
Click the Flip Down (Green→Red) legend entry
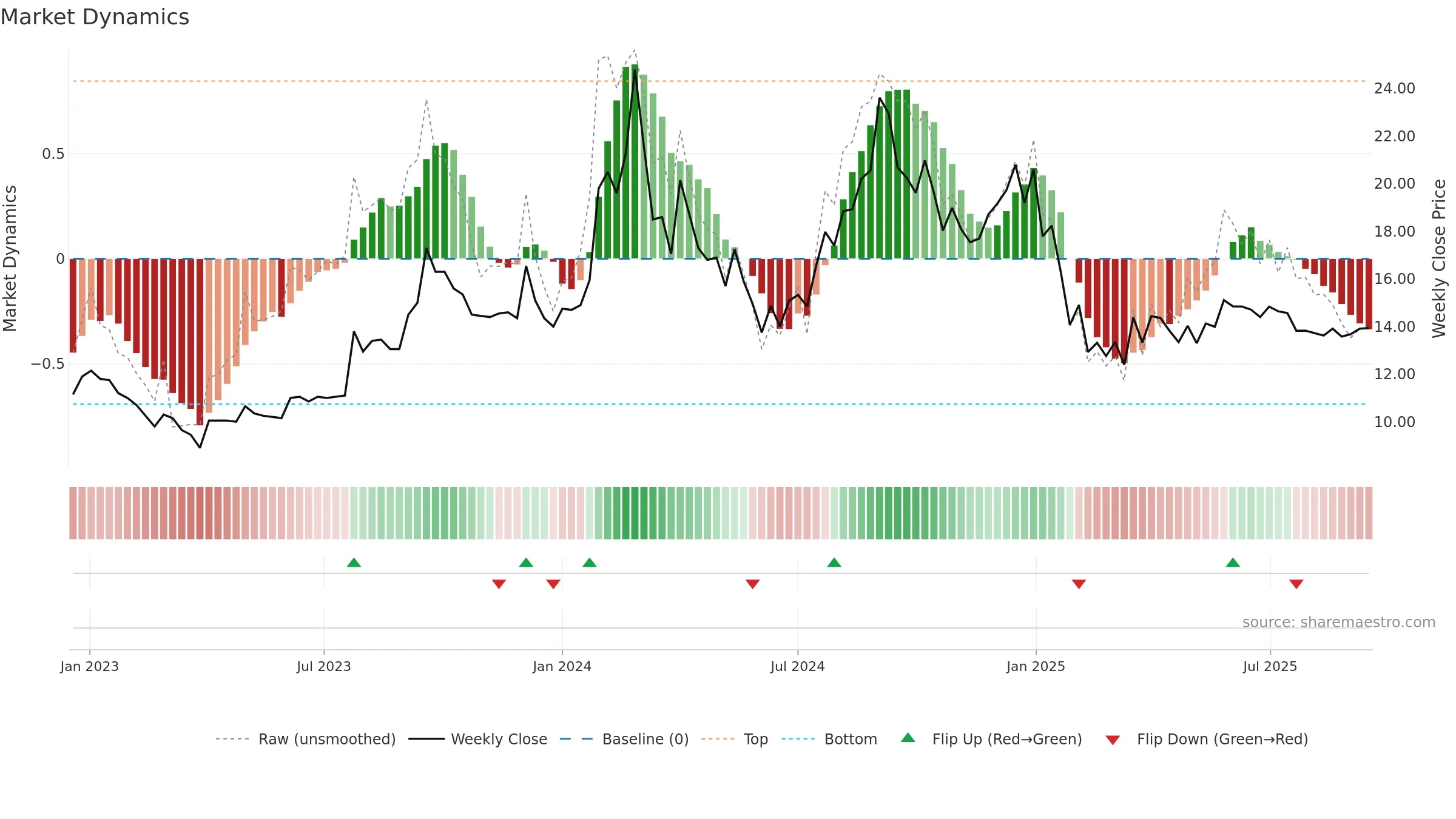[1206, 739]
